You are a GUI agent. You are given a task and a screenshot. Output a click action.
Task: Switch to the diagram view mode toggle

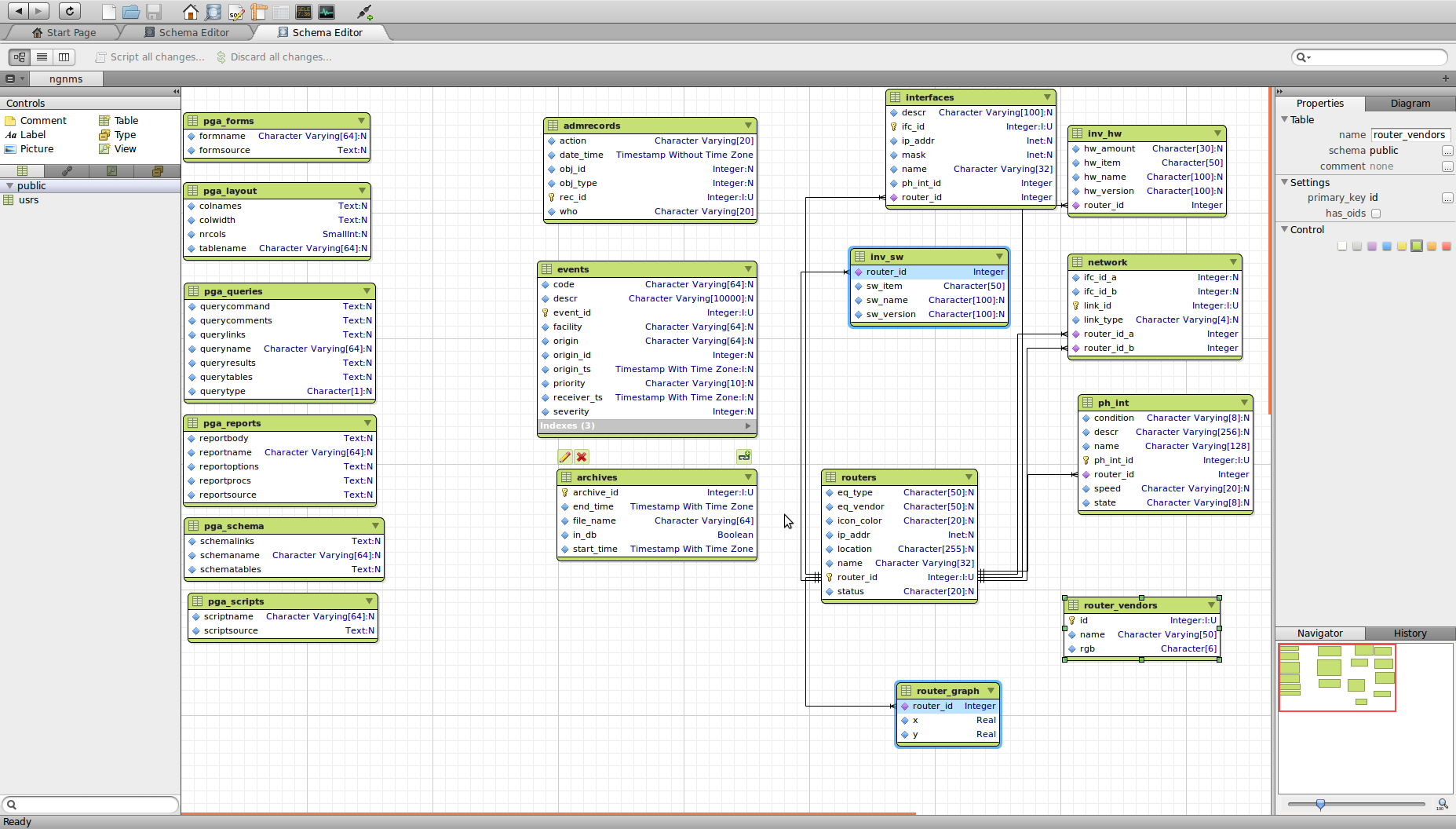click(20, 57)
